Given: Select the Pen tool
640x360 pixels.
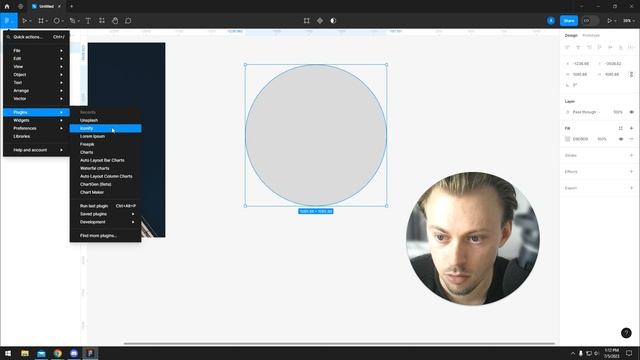Looking at the screenshot, I should tap(72, 20).
